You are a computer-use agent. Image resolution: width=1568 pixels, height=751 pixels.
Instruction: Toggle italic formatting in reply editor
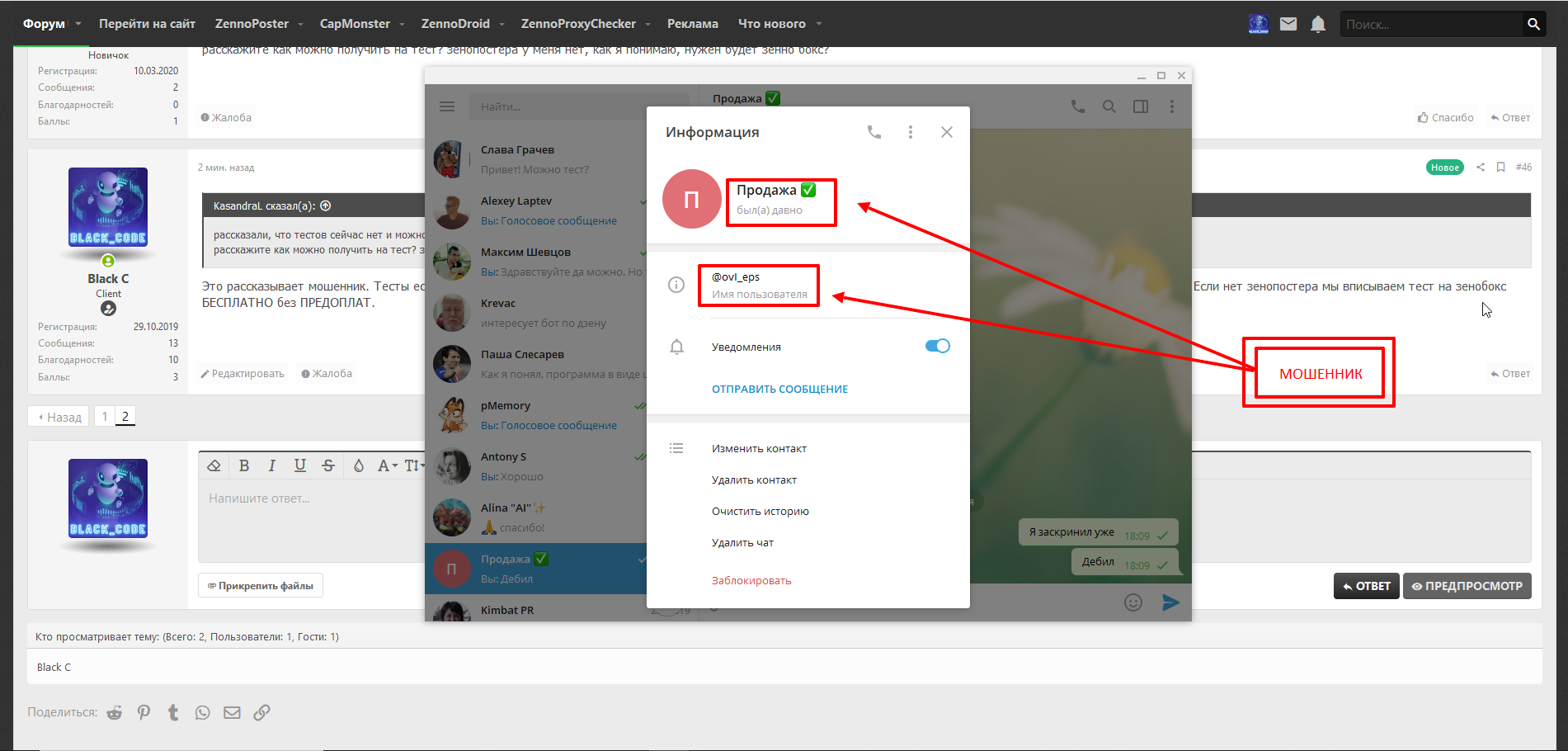(x=272, y=465)
